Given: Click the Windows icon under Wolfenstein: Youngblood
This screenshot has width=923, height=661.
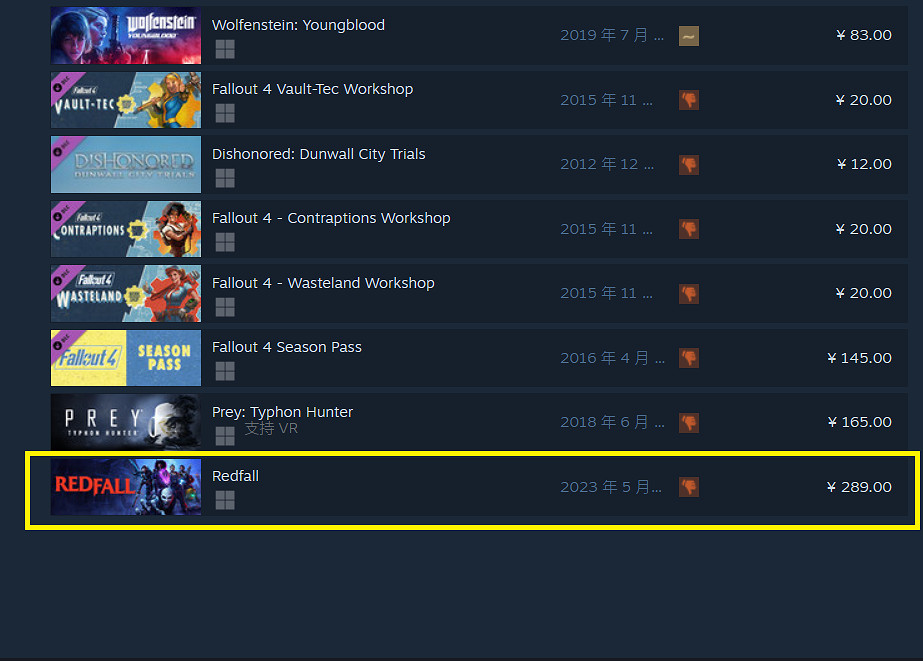Looking at the screenshot, I should [225, 49].
